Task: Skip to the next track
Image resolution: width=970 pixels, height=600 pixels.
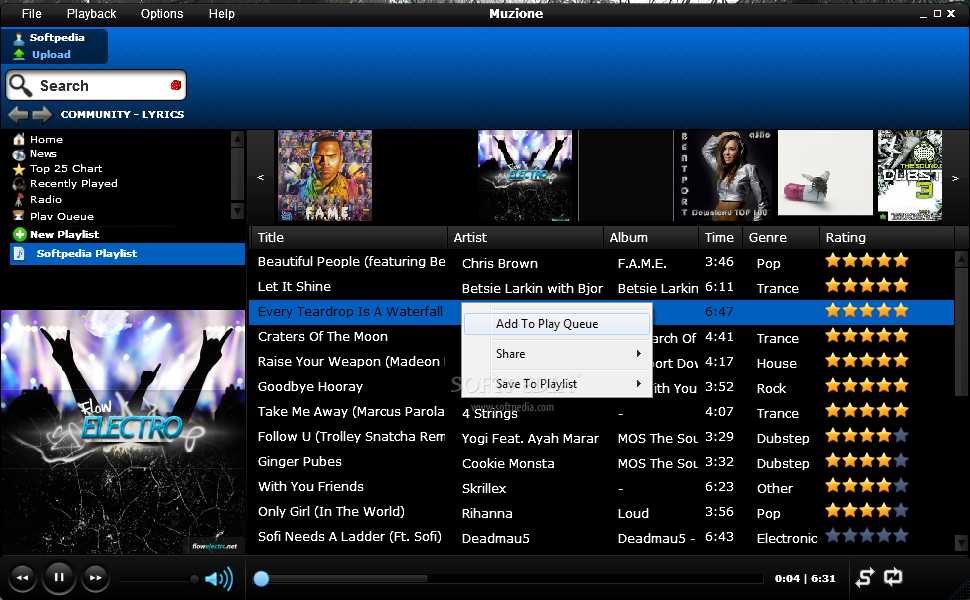Action: [95, 578]
